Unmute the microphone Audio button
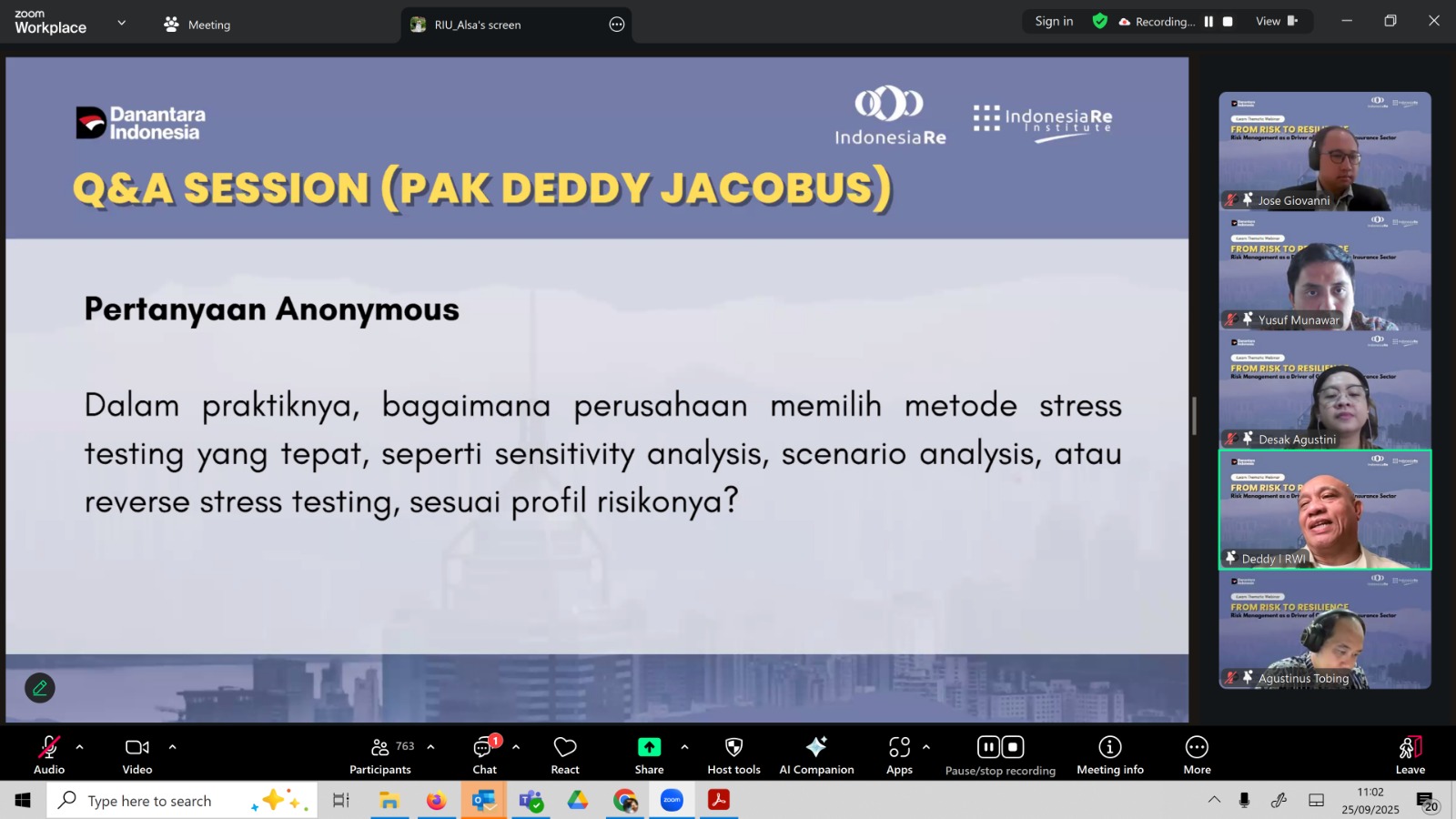1456x819 pixels. (x=49, y=755)
